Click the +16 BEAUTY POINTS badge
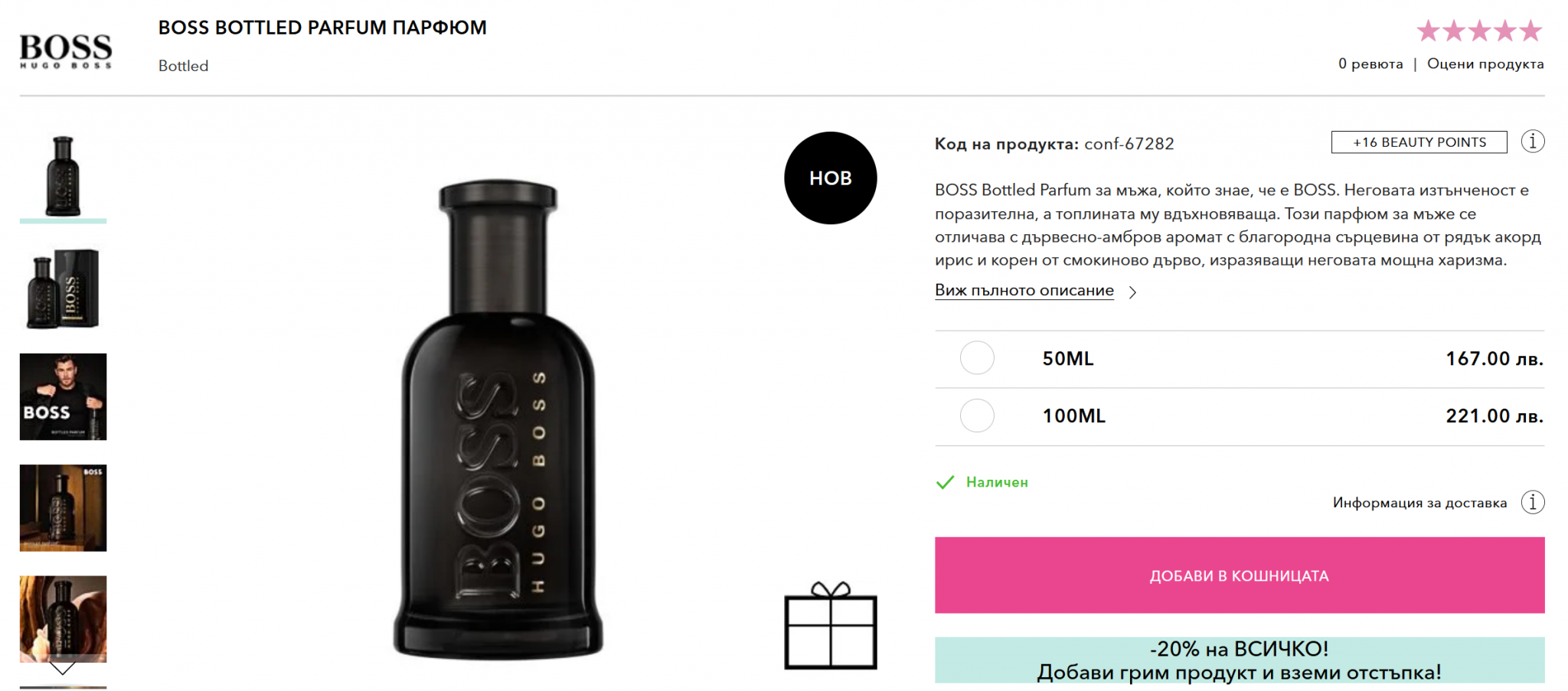1568x691 pixels. [x=1419, y=142]
